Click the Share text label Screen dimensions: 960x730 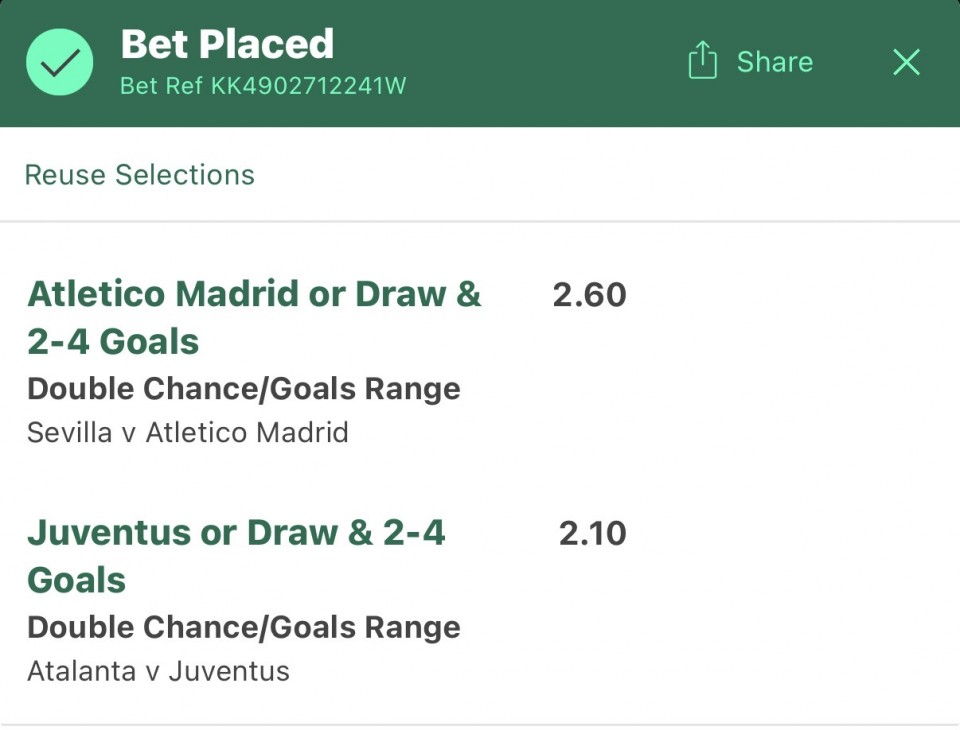pos(774,62)
